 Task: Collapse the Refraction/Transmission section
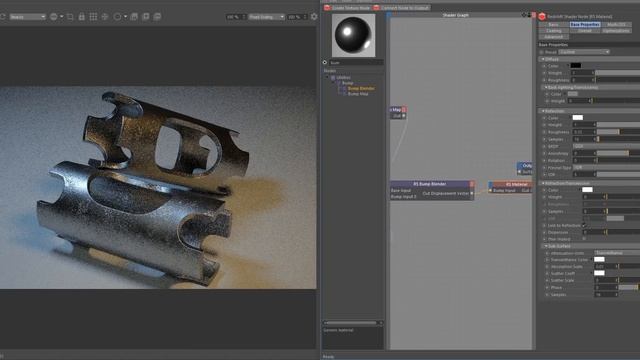click(x=543, y=183)
